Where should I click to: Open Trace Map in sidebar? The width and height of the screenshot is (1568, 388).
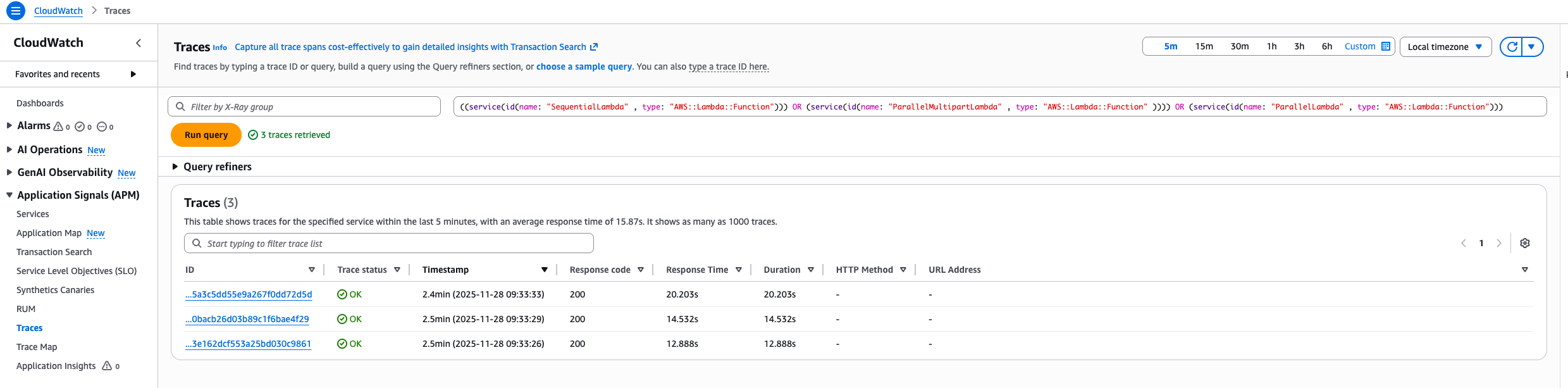[x=37, y=347]
